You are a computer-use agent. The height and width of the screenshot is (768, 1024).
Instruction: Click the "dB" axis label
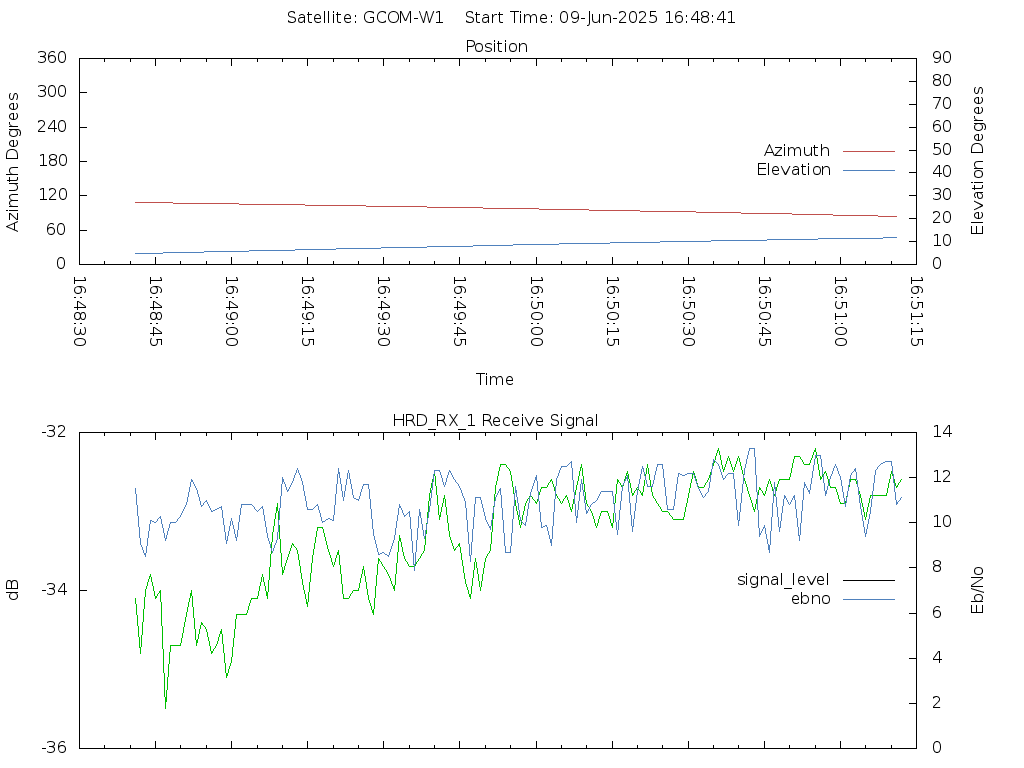point(12,590)
